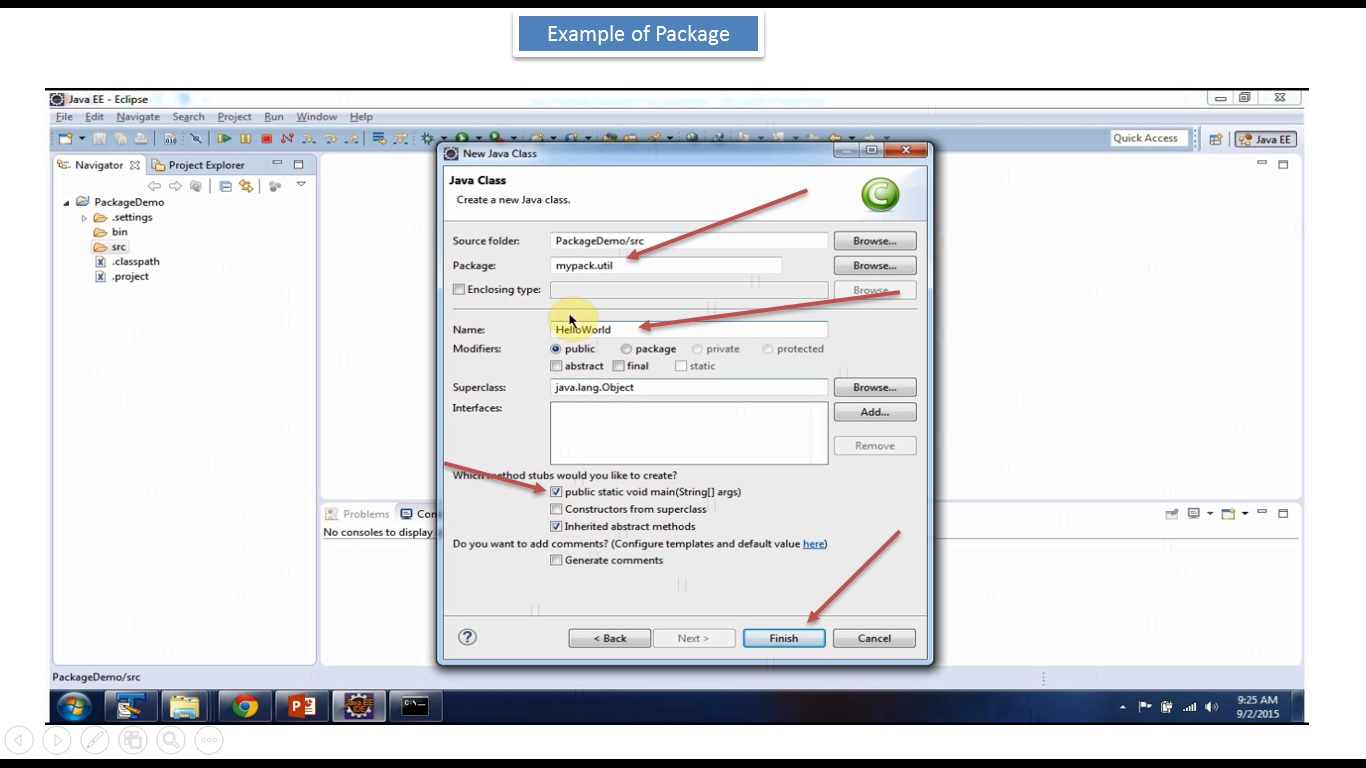Expand the .settings folder

84,218
